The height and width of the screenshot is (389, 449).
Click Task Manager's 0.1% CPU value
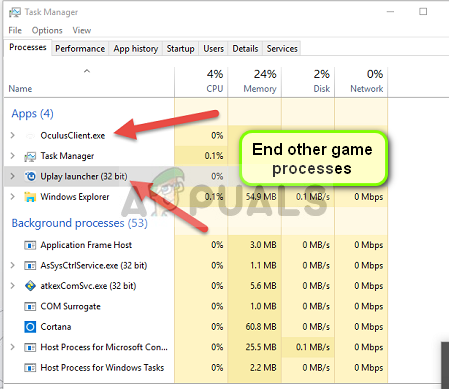pos(214,156)
